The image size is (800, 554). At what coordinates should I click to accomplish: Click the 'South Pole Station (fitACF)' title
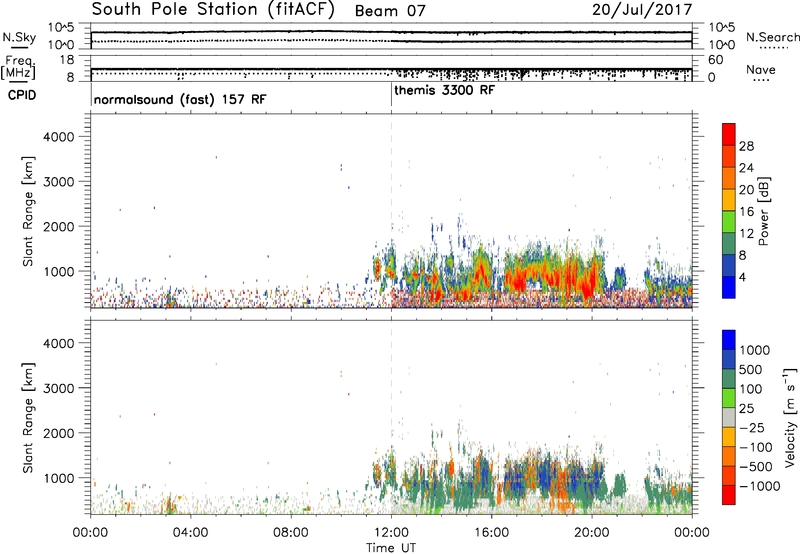(212, 10)
